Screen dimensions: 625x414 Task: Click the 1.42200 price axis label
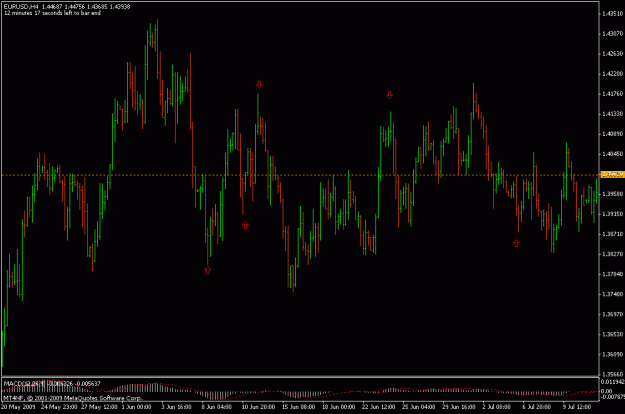(613, 74)
